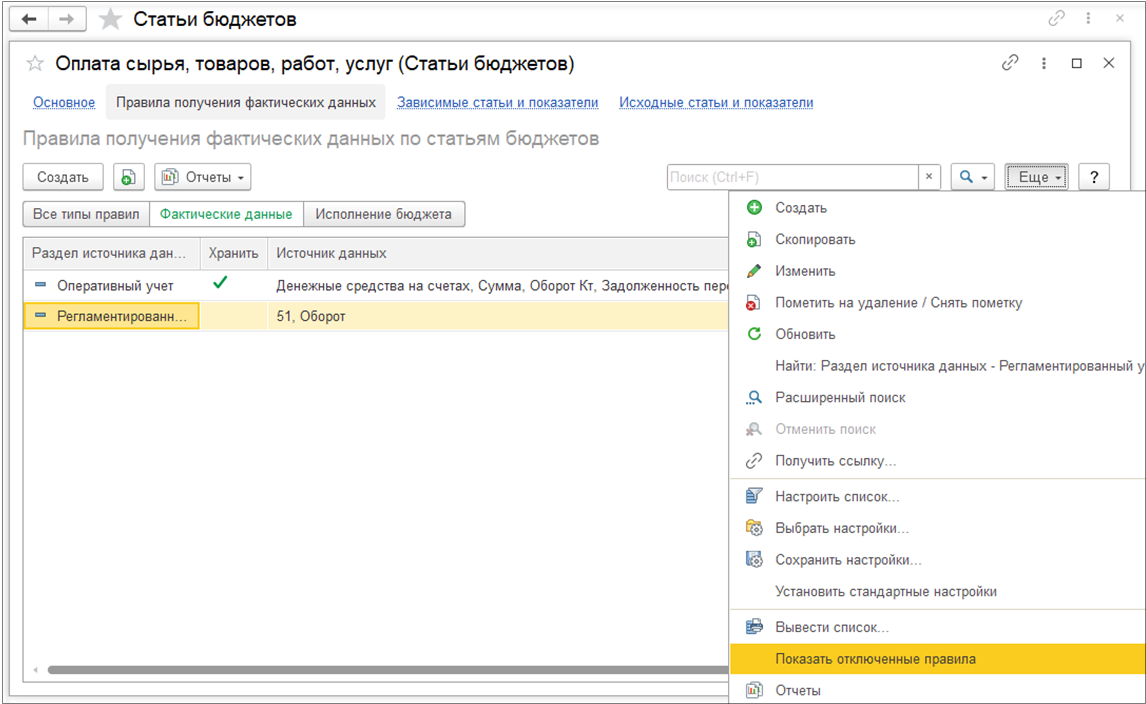Select Расширенный поиск in the menu

[840, 397]
